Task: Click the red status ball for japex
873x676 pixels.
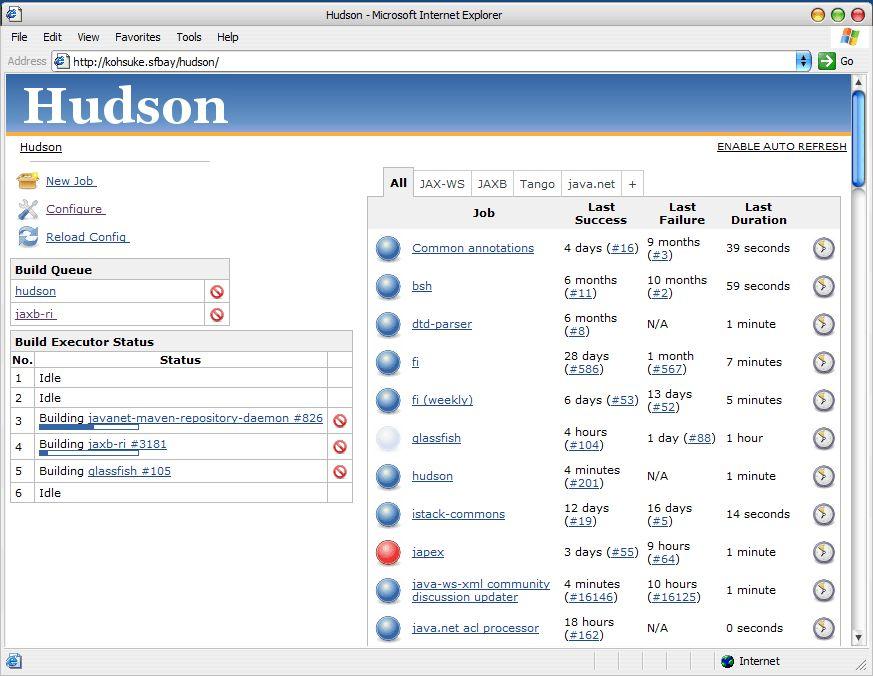Action: coord(388,552)
